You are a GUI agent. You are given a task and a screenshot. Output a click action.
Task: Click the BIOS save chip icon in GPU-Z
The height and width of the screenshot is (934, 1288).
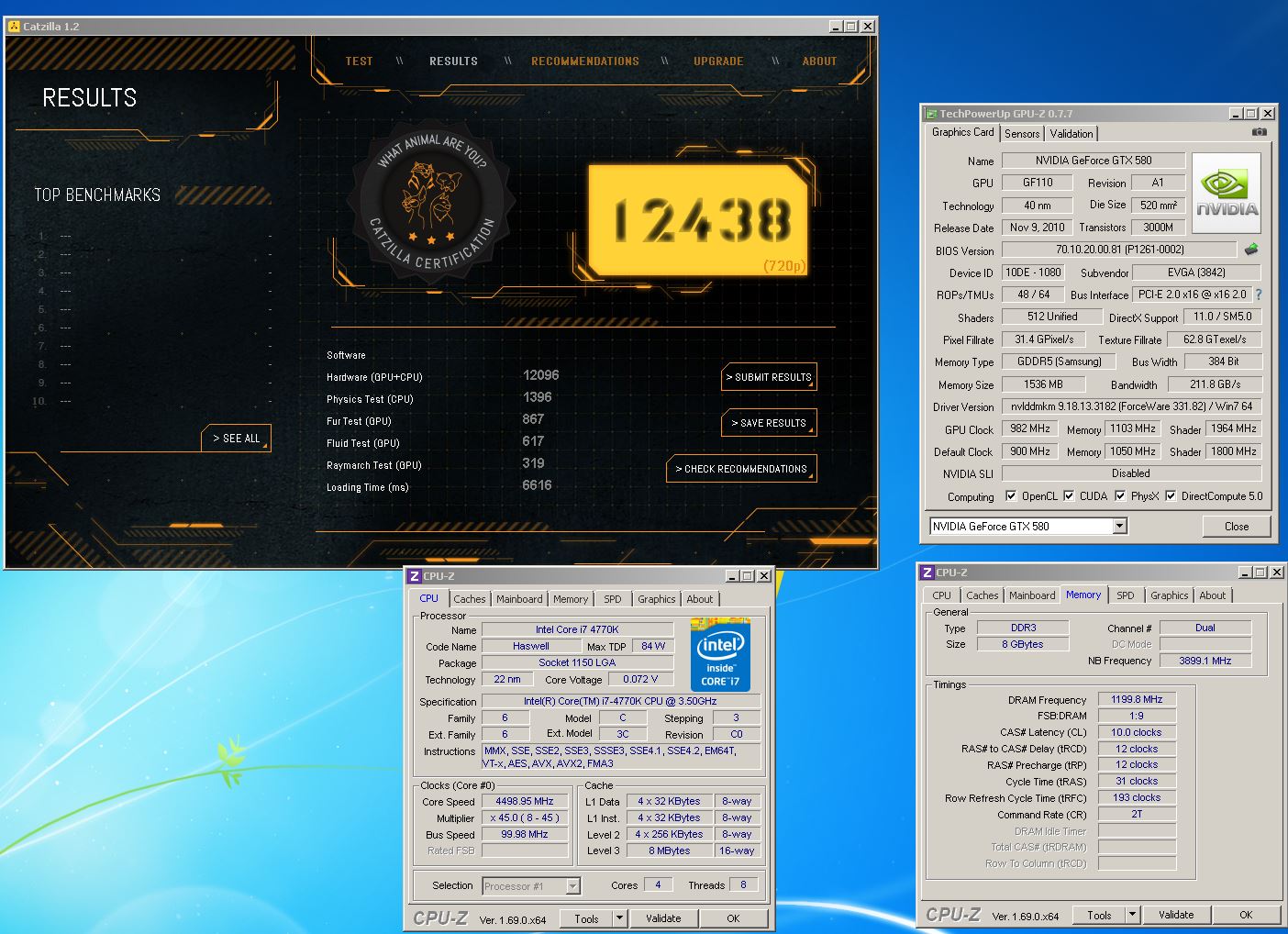coord(1251,250)
